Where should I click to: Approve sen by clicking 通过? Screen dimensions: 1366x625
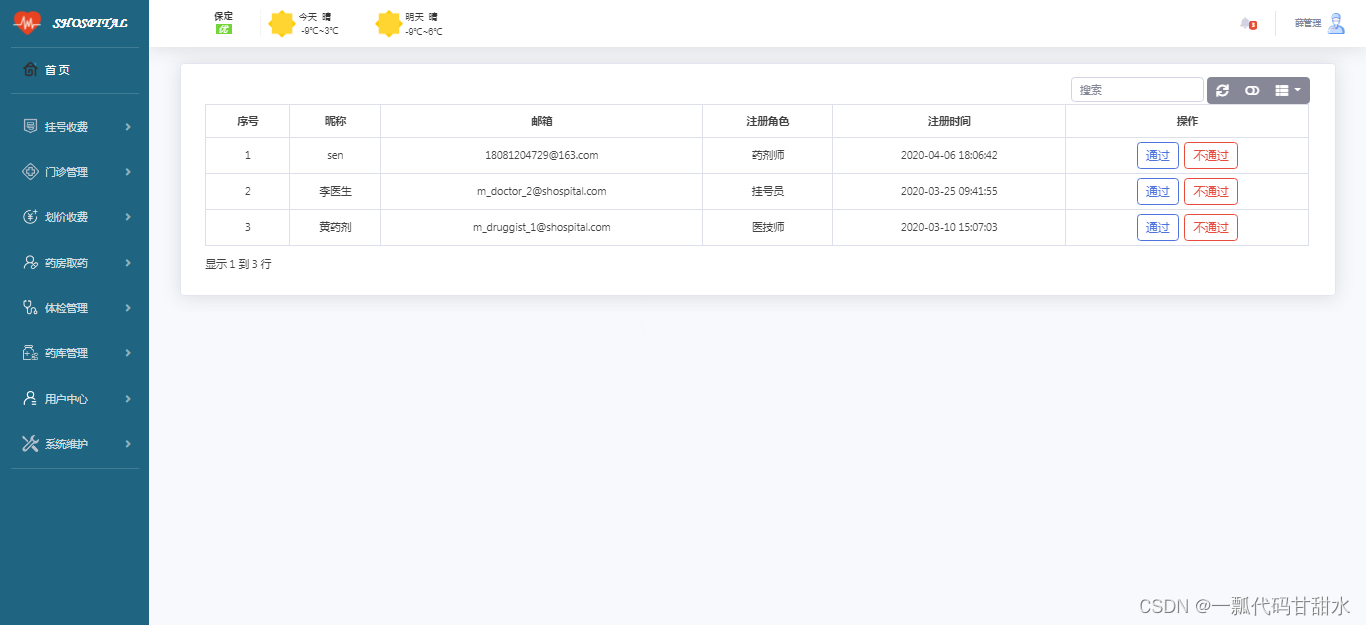[x=1157, y=155]
